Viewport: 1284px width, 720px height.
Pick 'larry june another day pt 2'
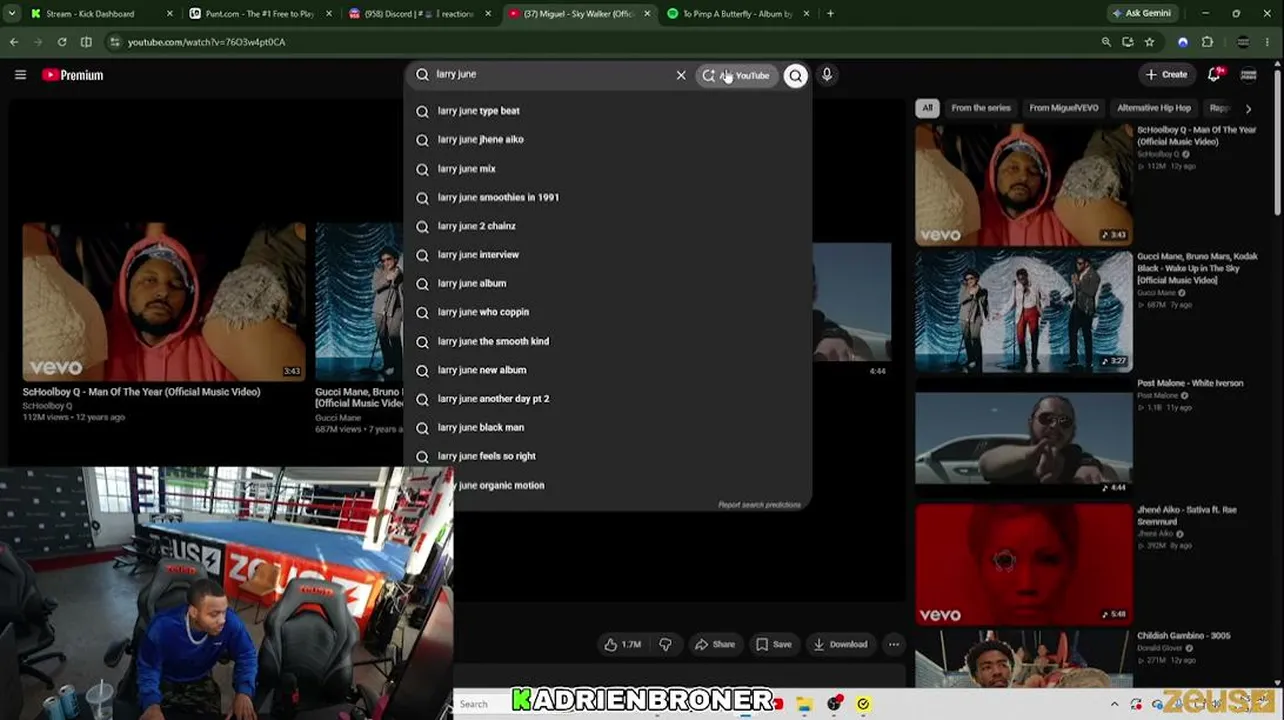[608, 399]
